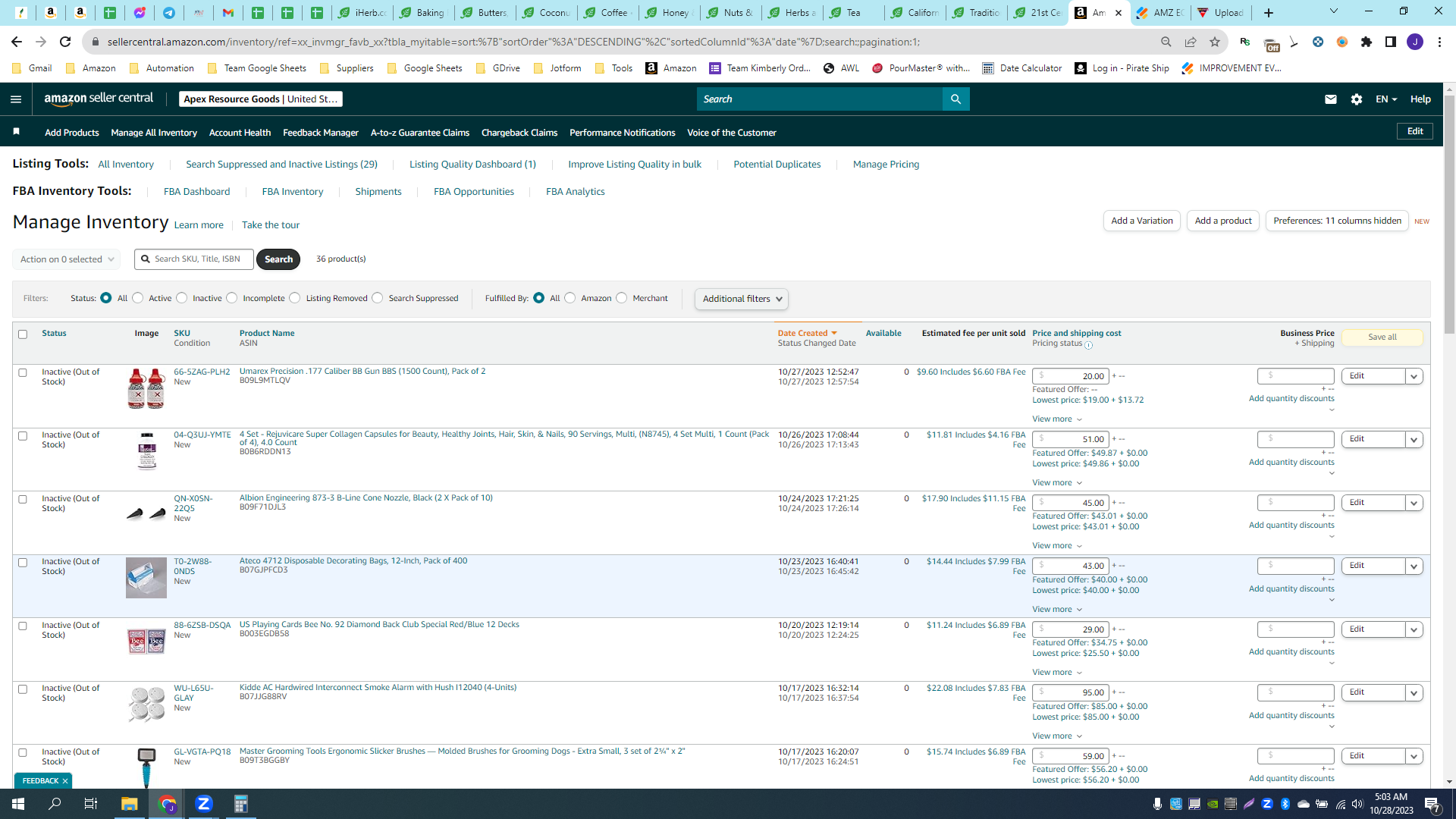Screen dimensions: 1456x819
Task: Open Edit dropdown arrow for Umarex row
Action: pos(1414,376)
